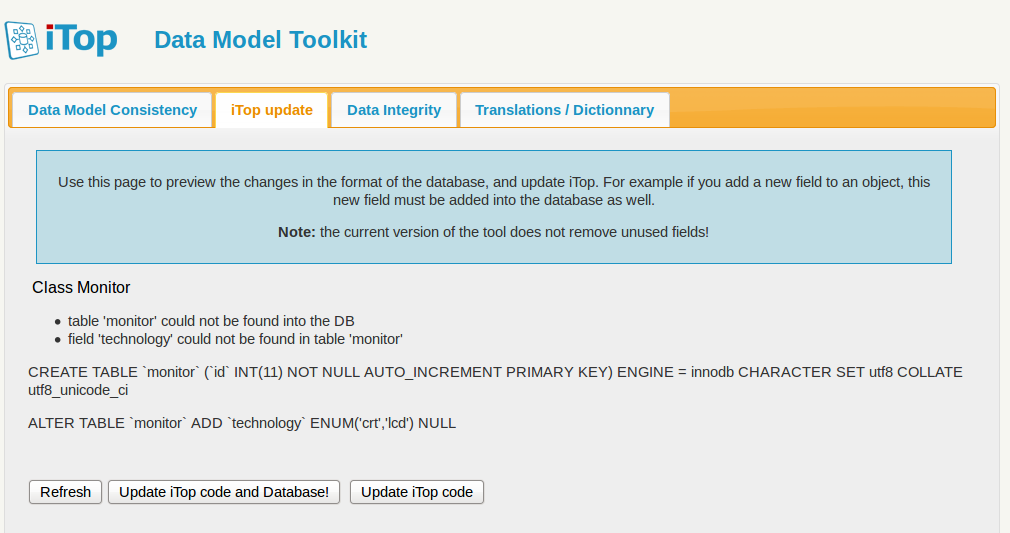The width and height of the screenshot is (1010, 533).
Task: Open the Translations / Dictionnary tab
Action: (x=564, y=110)
